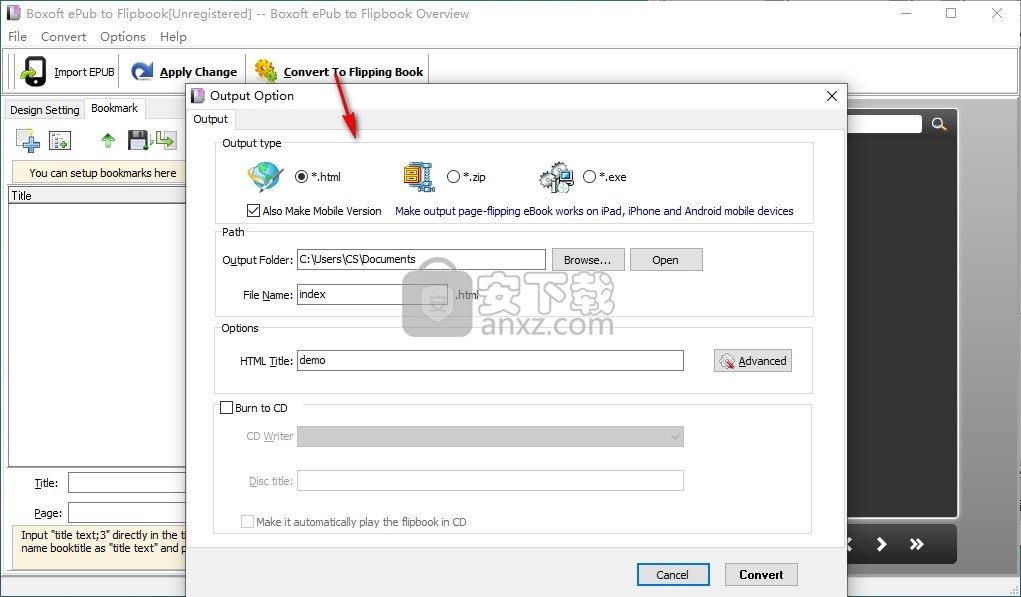Maximize the main application window

click(x=951, y=13)
